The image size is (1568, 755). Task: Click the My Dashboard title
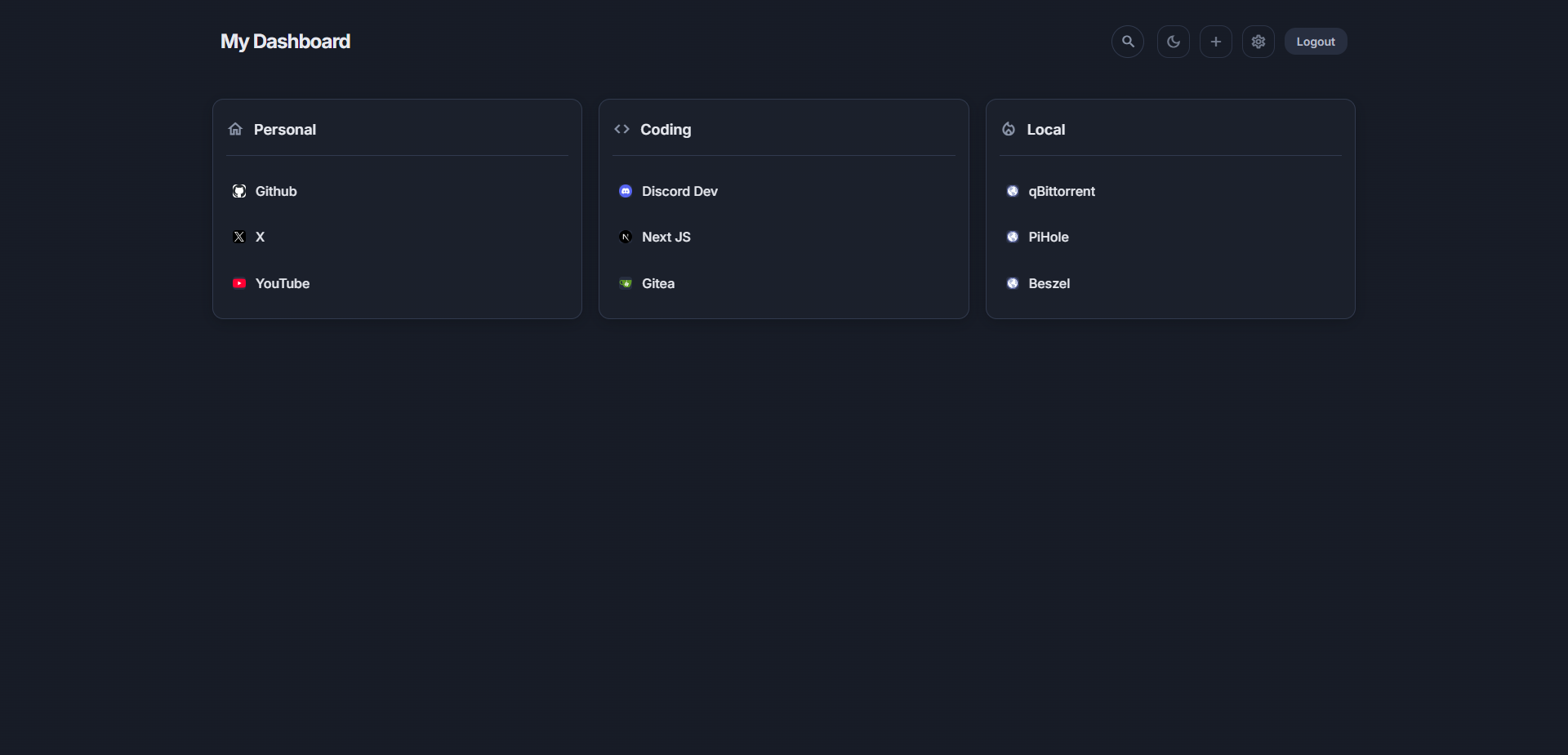tap(285, 42)
